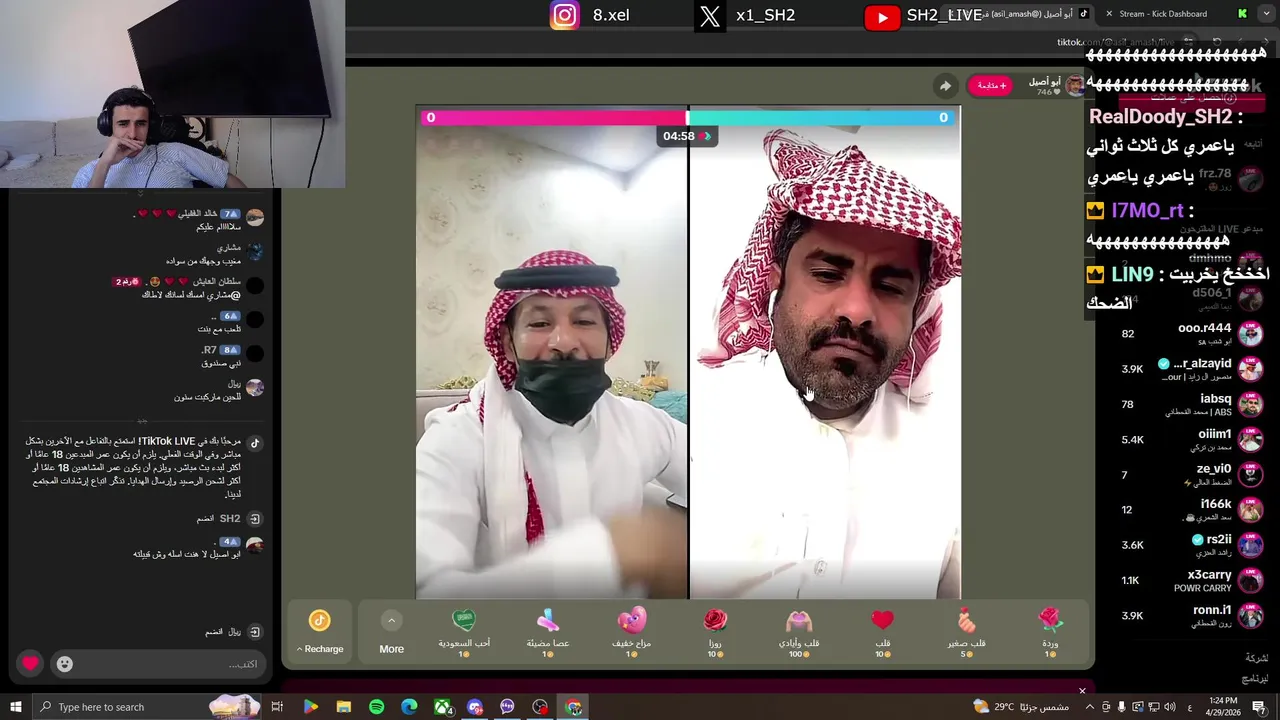Click the volume tray icon

1171,707
